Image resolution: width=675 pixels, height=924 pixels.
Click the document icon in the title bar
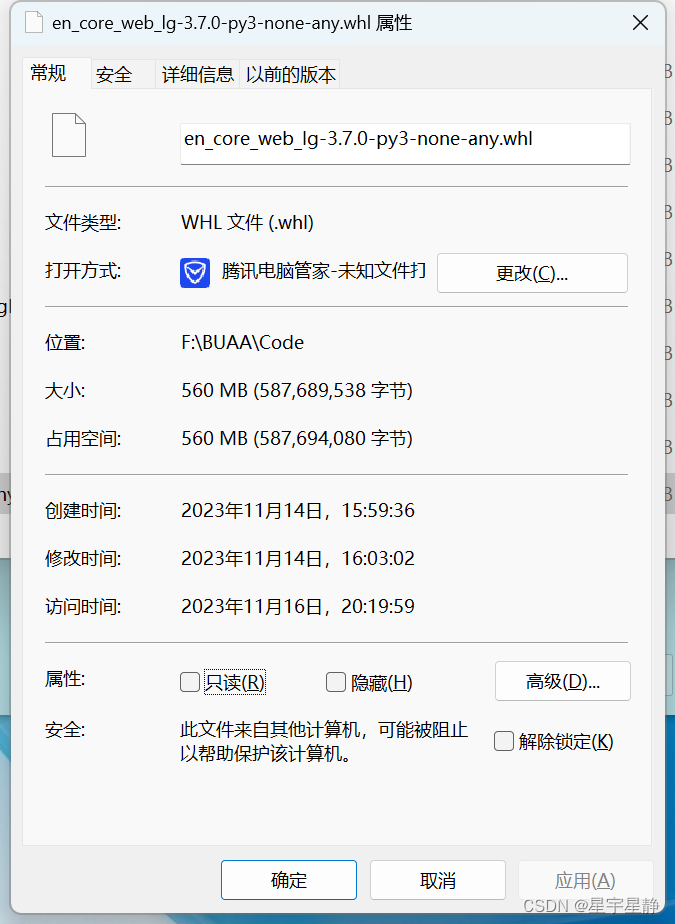point(33,22)
